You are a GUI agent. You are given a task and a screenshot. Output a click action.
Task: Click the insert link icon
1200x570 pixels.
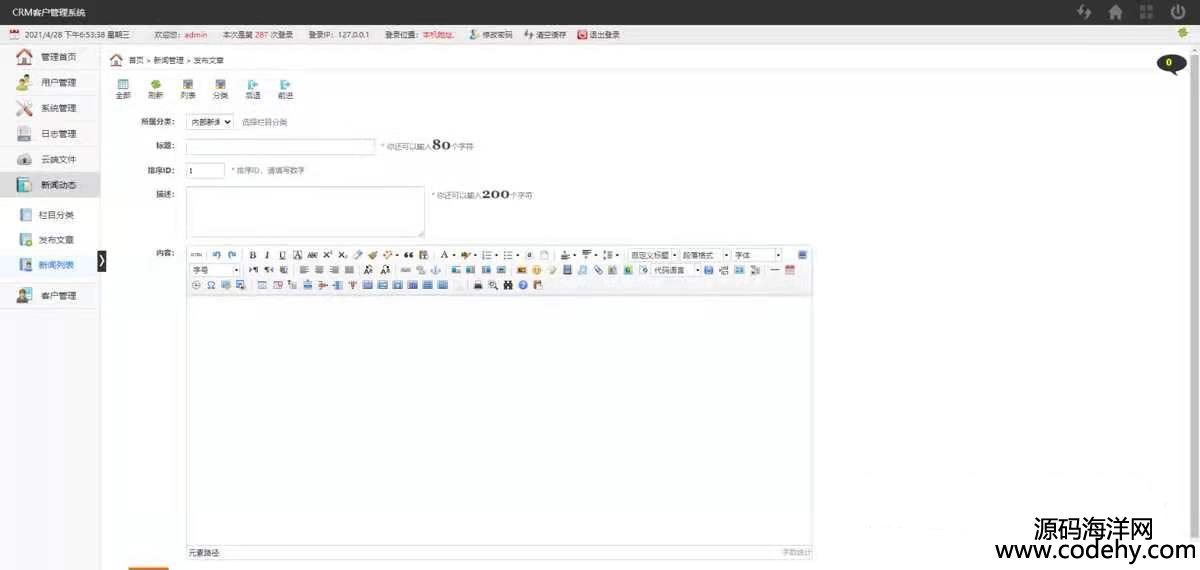(406, 270)
